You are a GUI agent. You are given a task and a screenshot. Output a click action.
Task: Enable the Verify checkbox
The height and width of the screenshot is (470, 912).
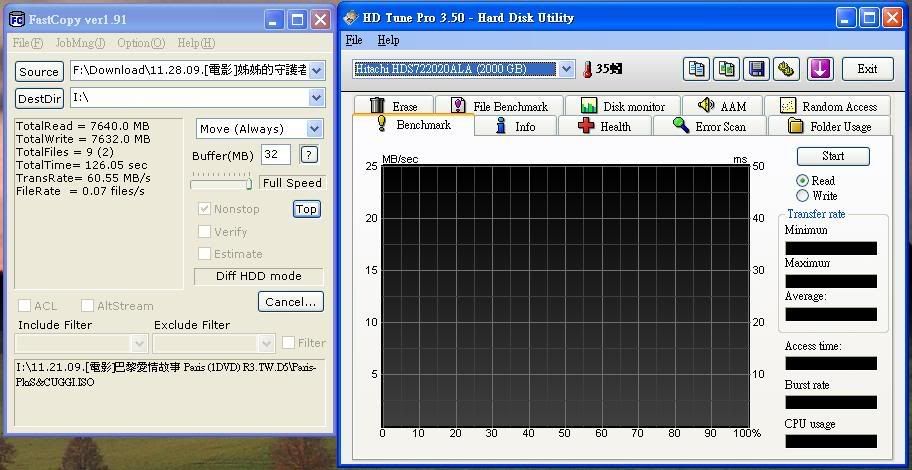tap(204, 232)
